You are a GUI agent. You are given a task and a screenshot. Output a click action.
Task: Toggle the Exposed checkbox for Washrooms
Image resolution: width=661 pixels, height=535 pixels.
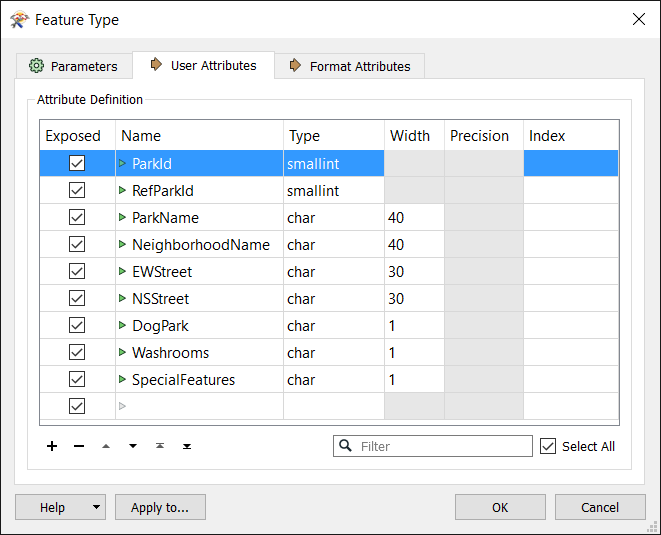77,353
